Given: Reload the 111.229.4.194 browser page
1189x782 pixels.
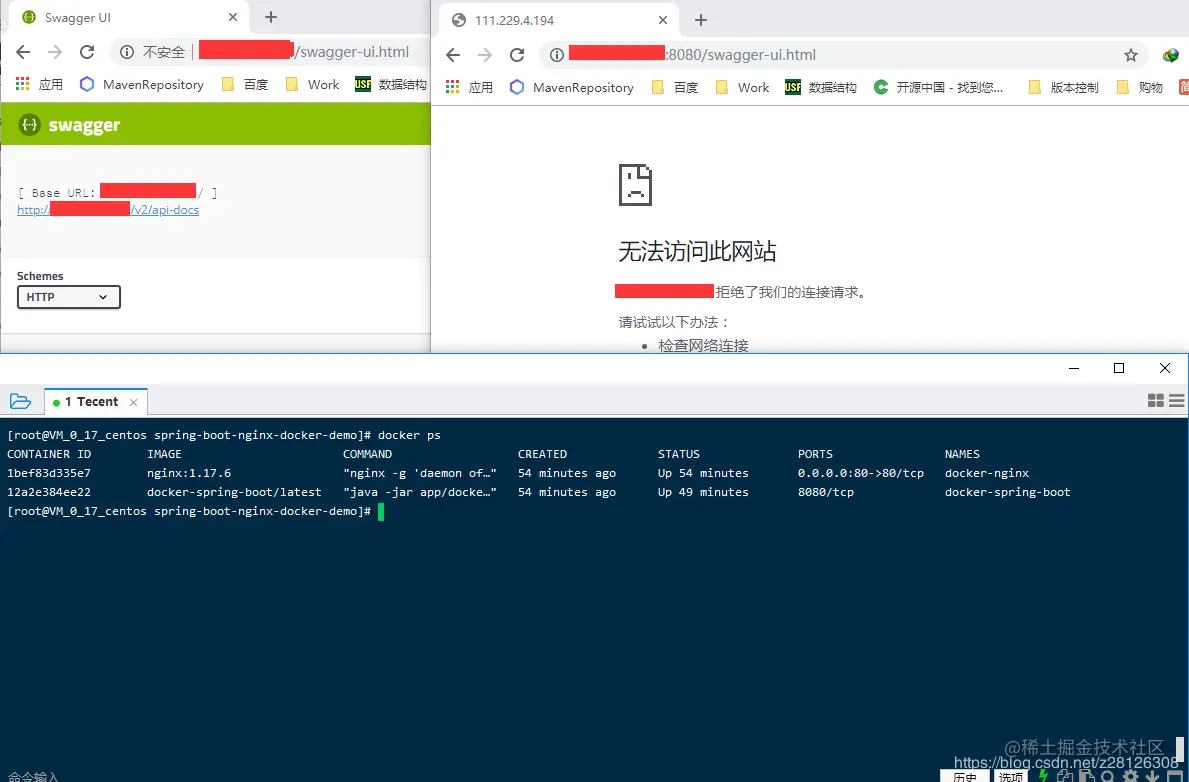Looking at the screenshot, I should (x=517, y=55).
